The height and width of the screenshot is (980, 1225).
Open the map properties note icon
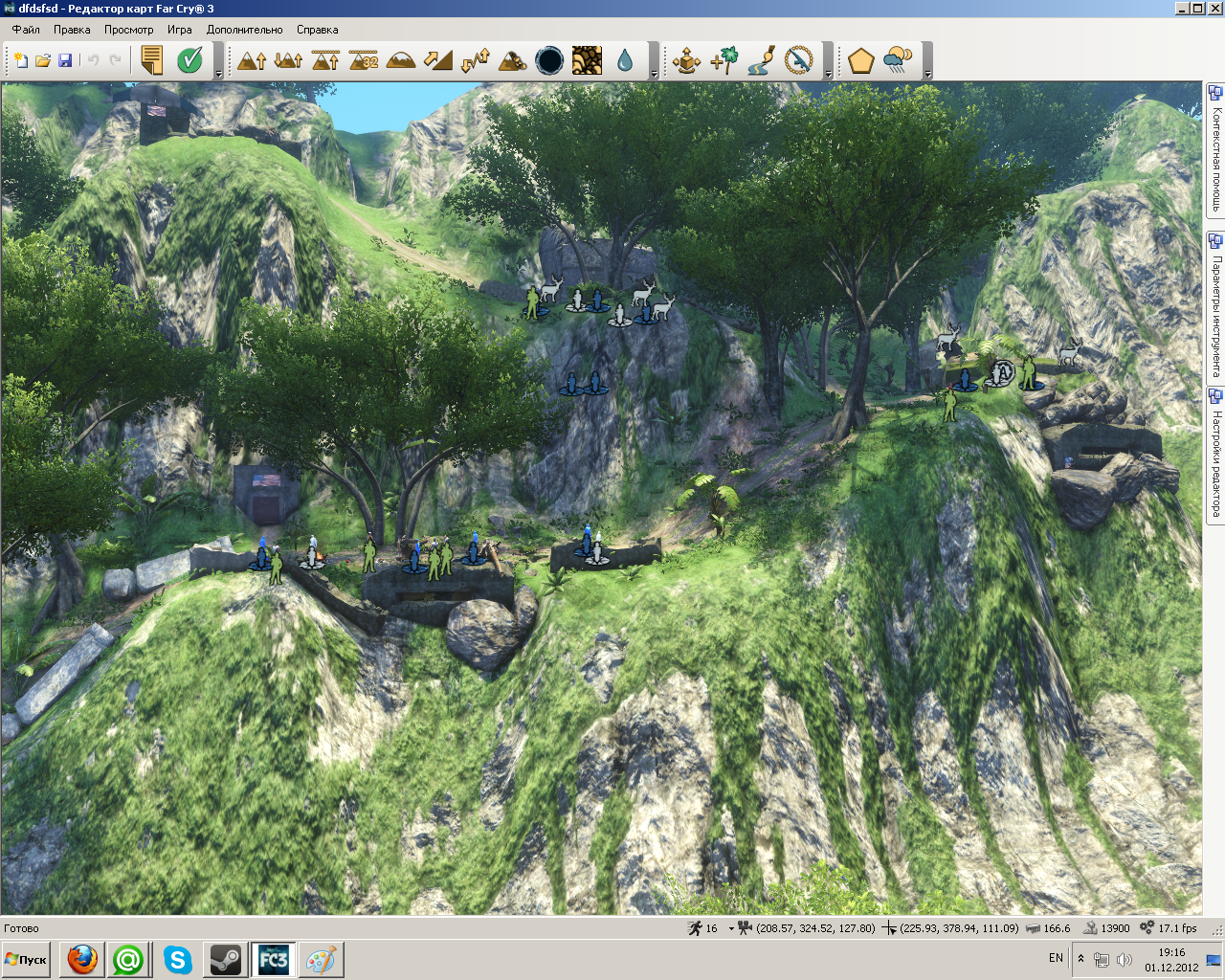click(151, 60)
